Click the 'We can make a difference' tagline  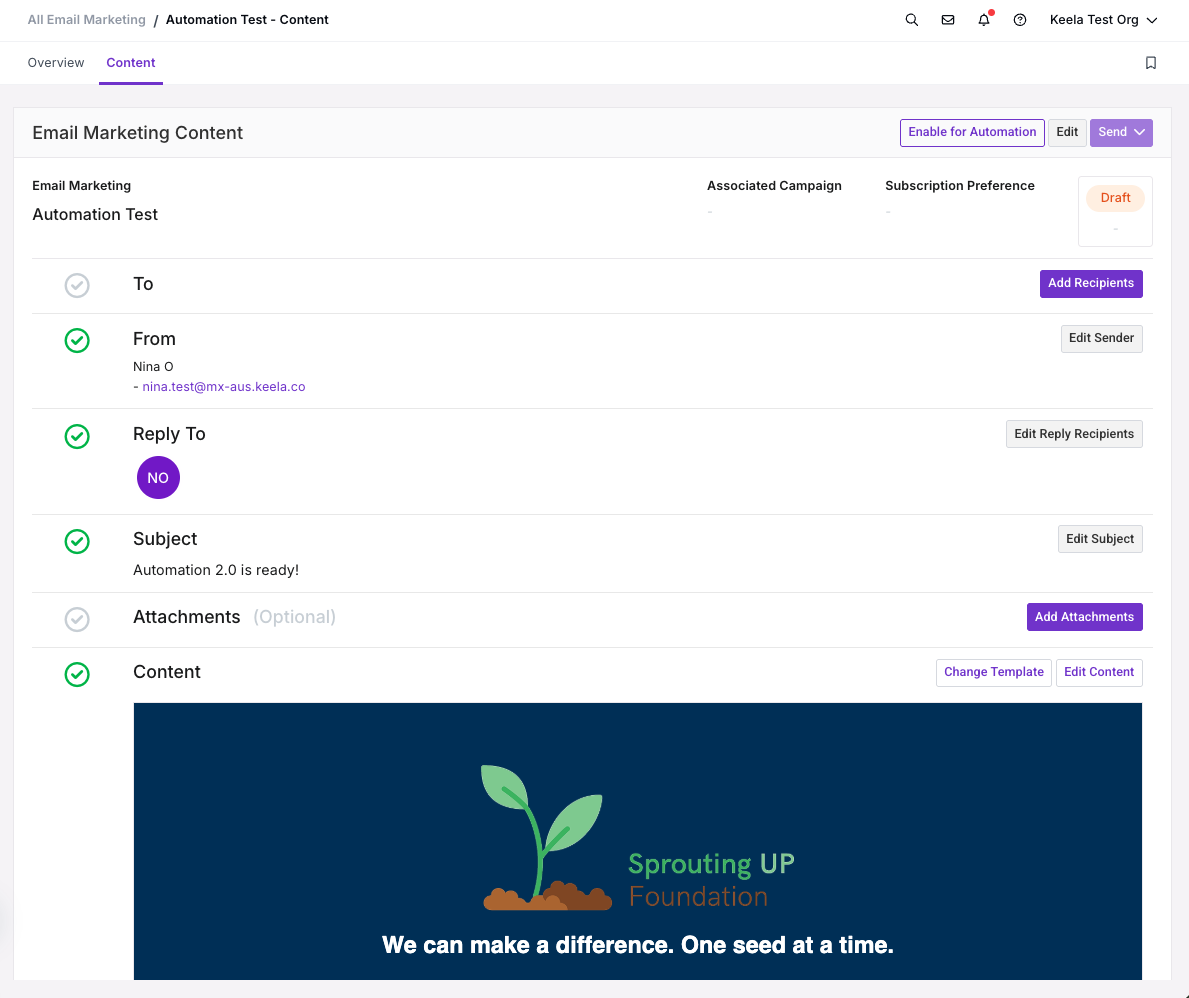pos(638,946)
